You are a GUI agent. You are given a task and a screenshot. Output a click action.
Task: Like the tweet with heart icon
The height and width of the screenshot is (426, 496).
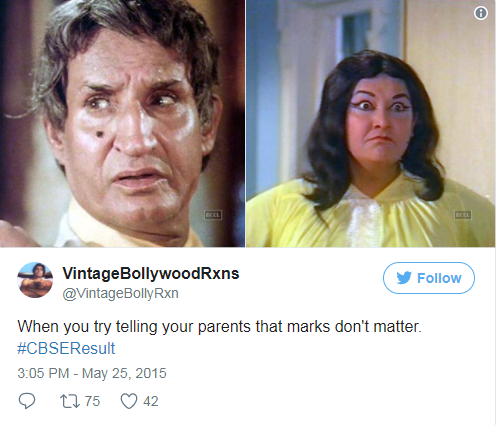point(129,401)
